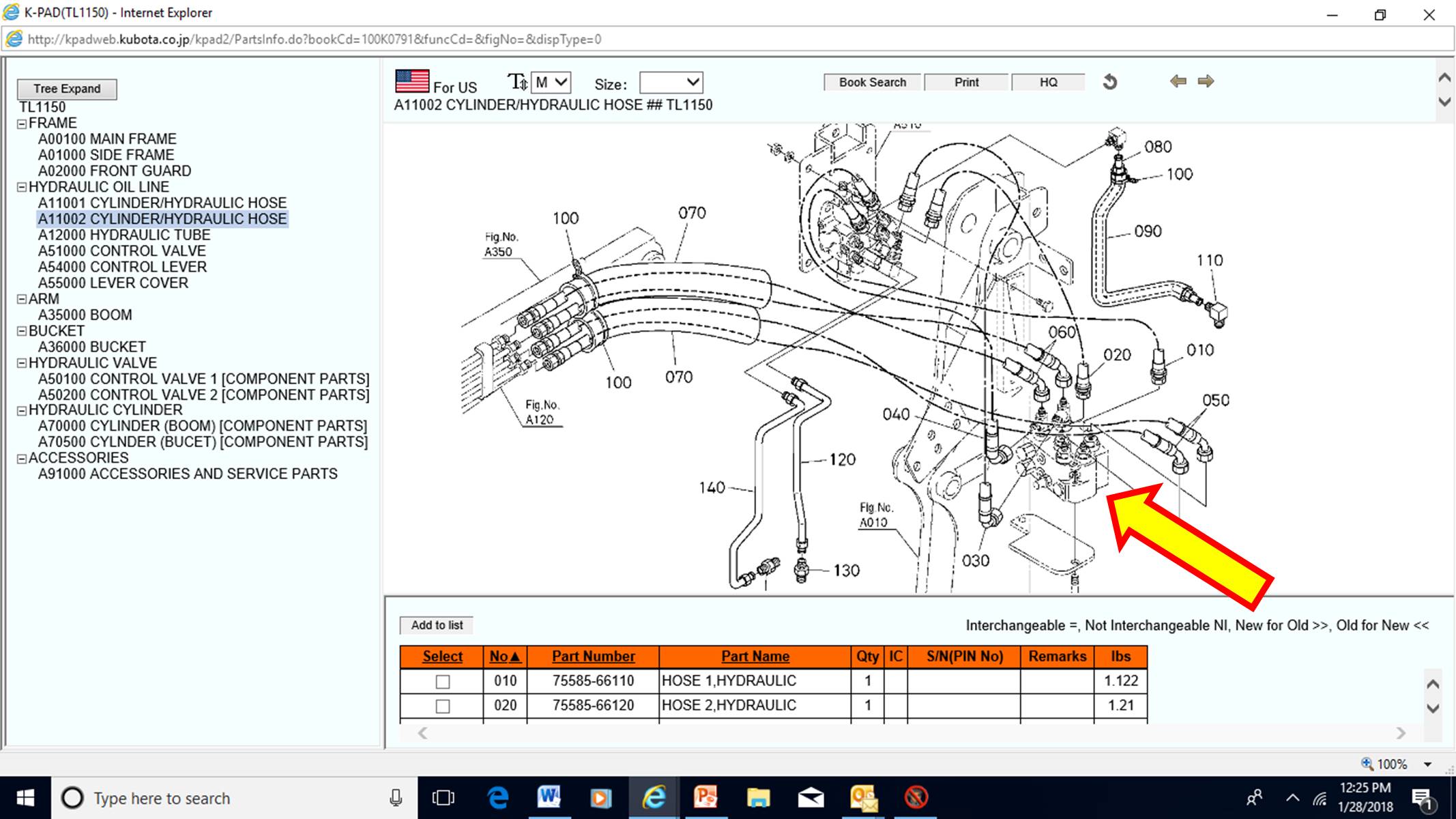Click the undo/reset rotate arrow icon

(x=1110, y=82)
